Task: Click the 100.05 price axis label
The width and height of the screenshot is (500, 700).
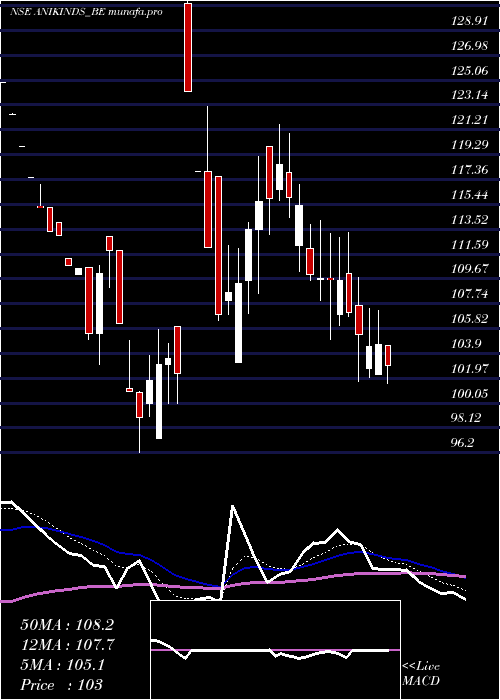Action: (x=468, y=394)
